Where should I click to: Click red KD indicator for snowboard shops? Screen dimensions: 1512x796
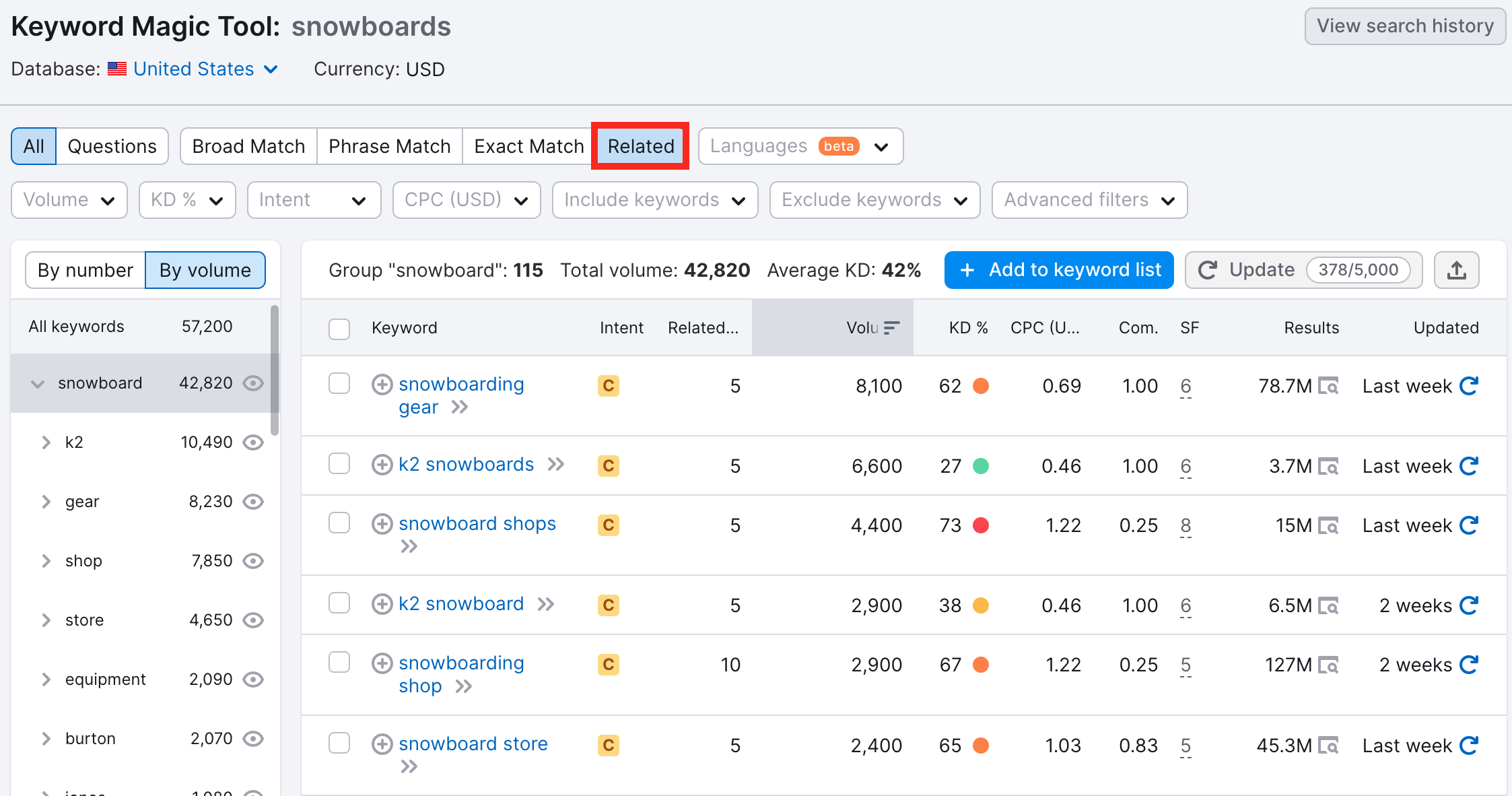coord(981,525)
